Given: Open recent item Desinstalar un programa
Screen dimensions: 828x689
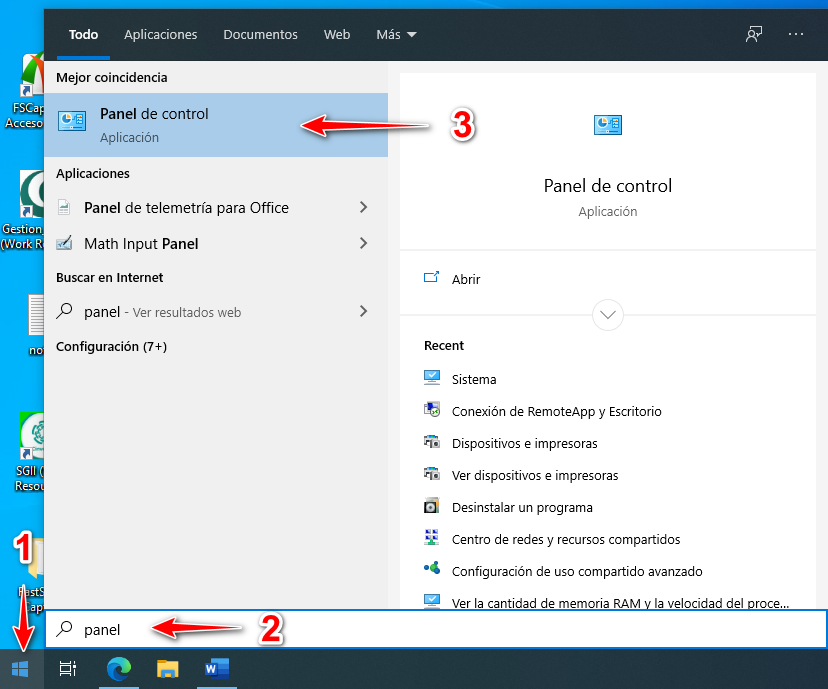Looking at the screenshot, I should click(x=521, y=507).
